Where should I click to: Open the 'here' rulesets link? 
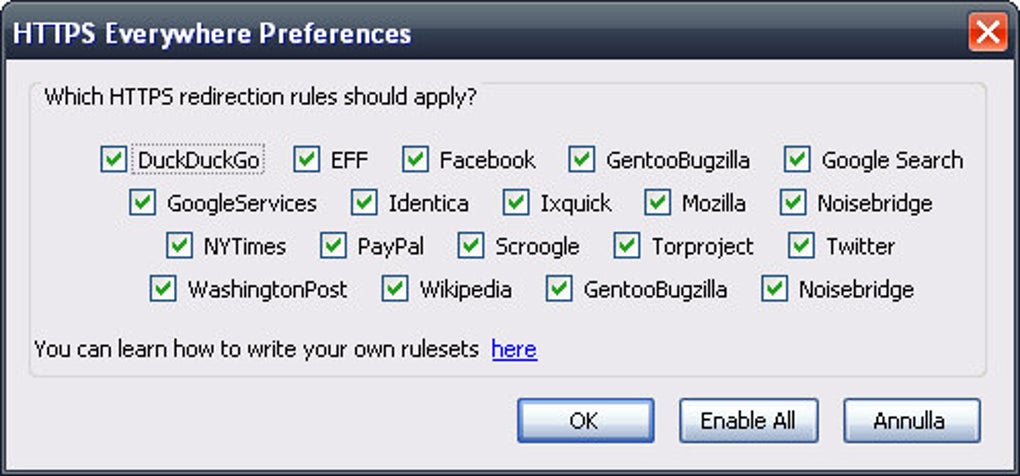click(514, 349)
